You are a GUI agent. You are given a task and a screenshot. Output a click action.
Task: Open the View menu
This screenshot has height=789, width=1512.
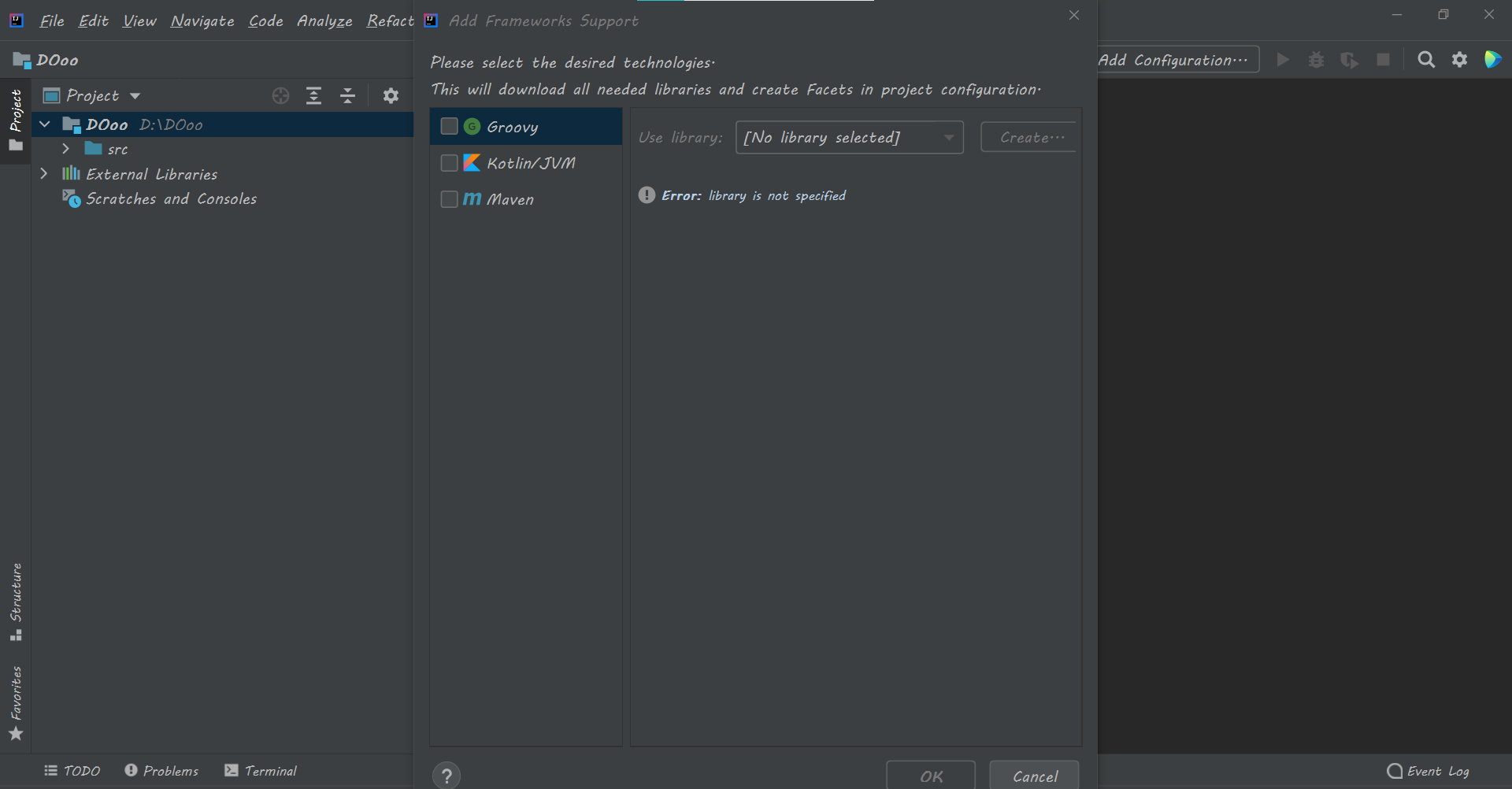tap(139, 20)
